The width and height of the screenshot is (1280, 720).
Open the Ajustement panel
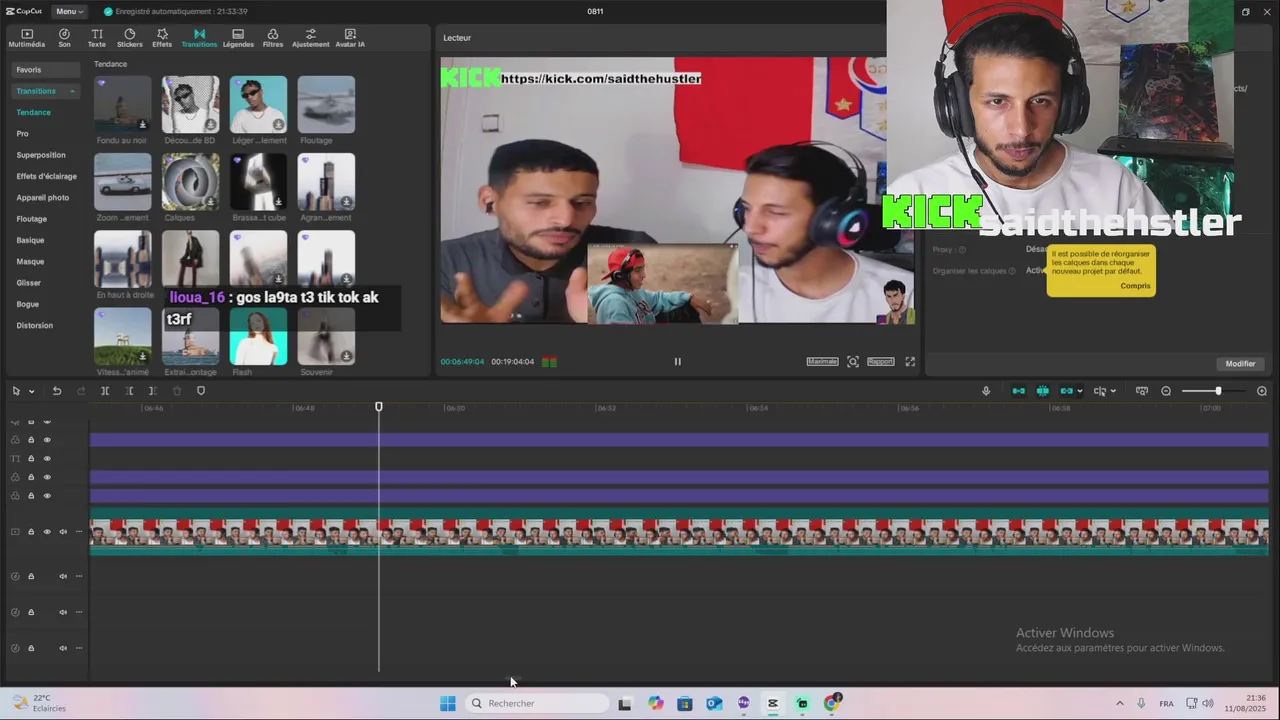pyautogui.click(x=310, y=38)
